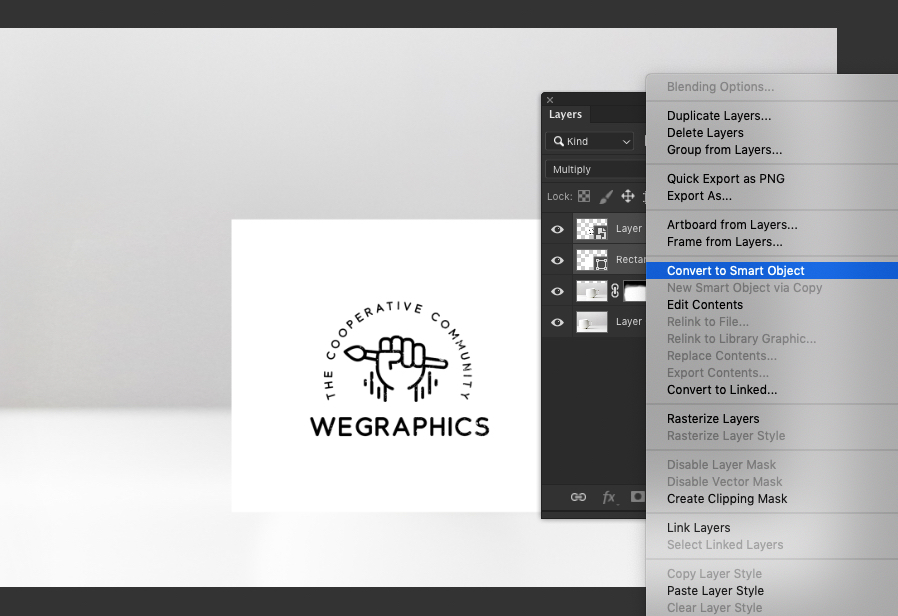The width and height of the screenshot is (898, 616).
Task: Select top smart object layer thumbnail
Action: (x=592, y=229)
